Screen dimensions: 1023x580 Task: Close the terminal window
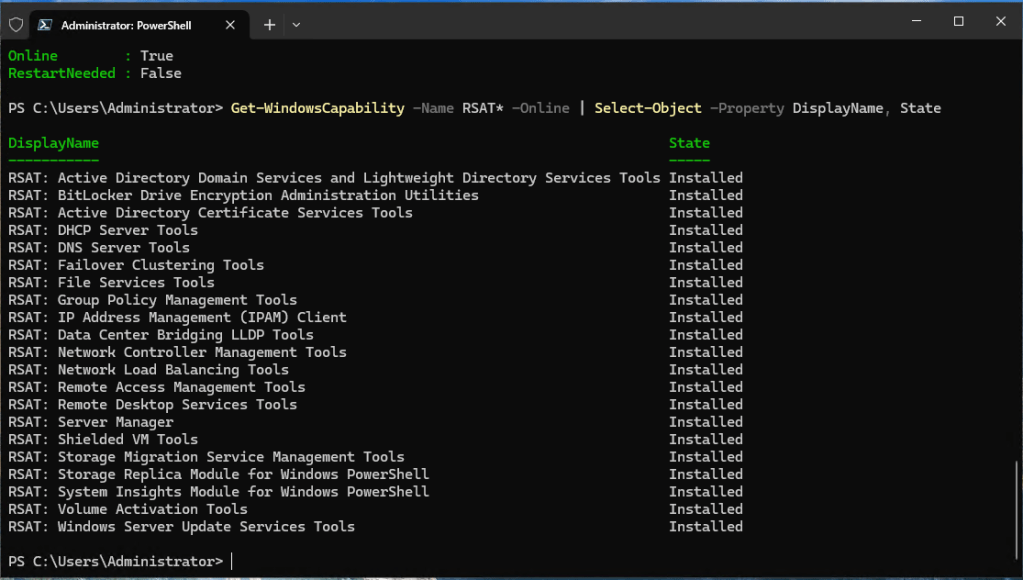[1001, 21]
